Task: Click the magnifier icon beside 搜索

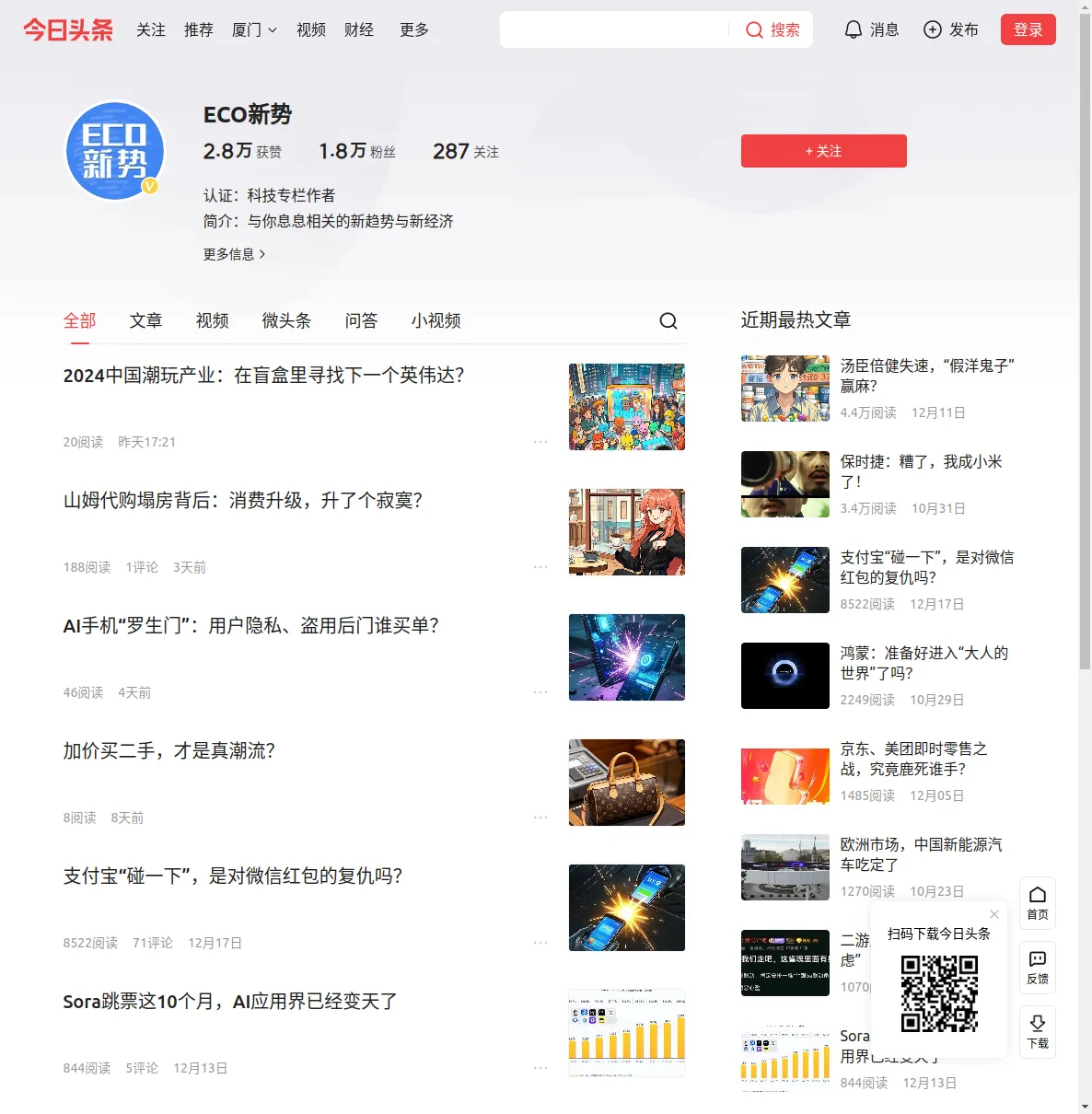Action: pos(754,30)
